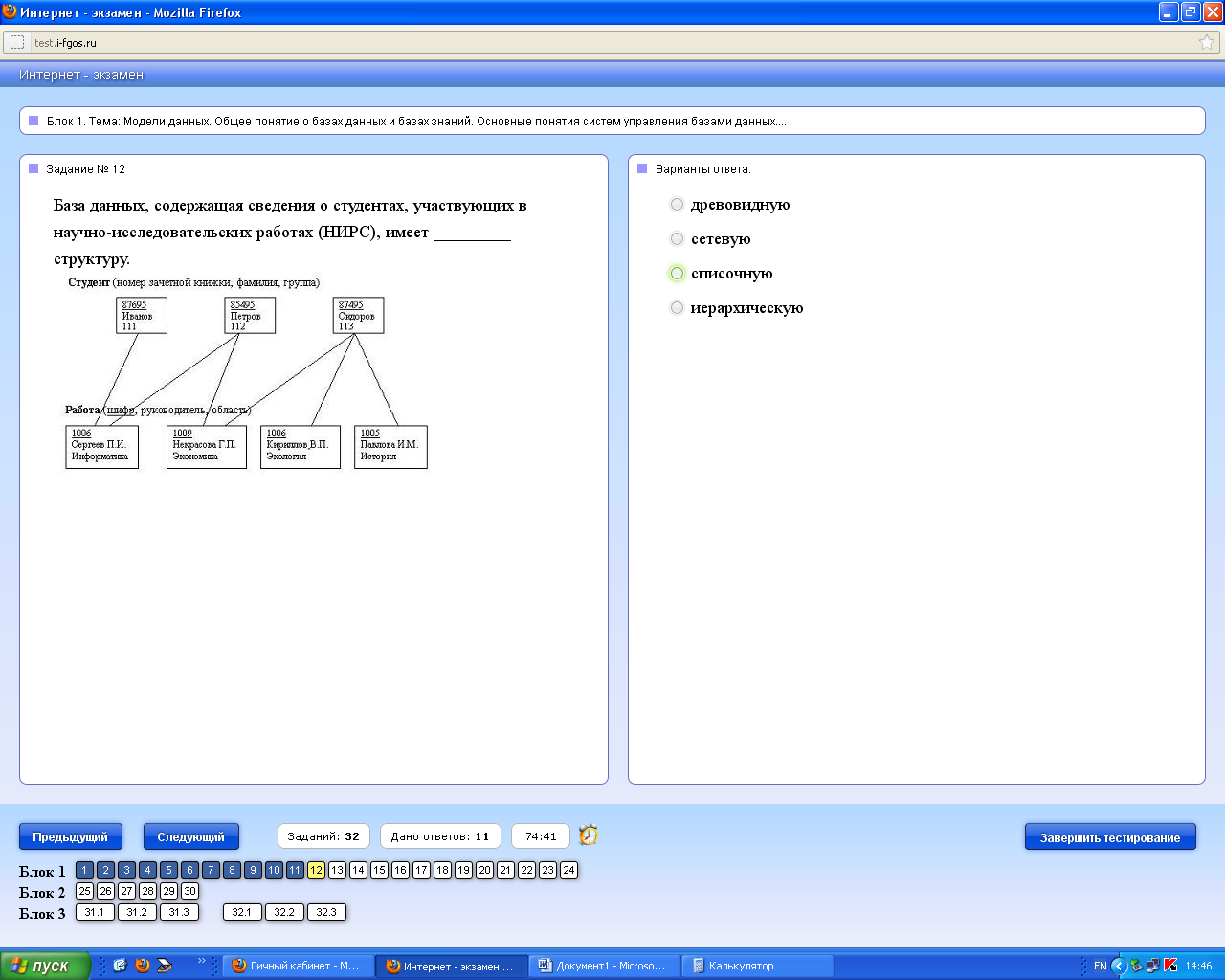Click the address bar showing test.i-fgos.ru
This screenshot has height=980, width=1225.
[x=612, y=42]
